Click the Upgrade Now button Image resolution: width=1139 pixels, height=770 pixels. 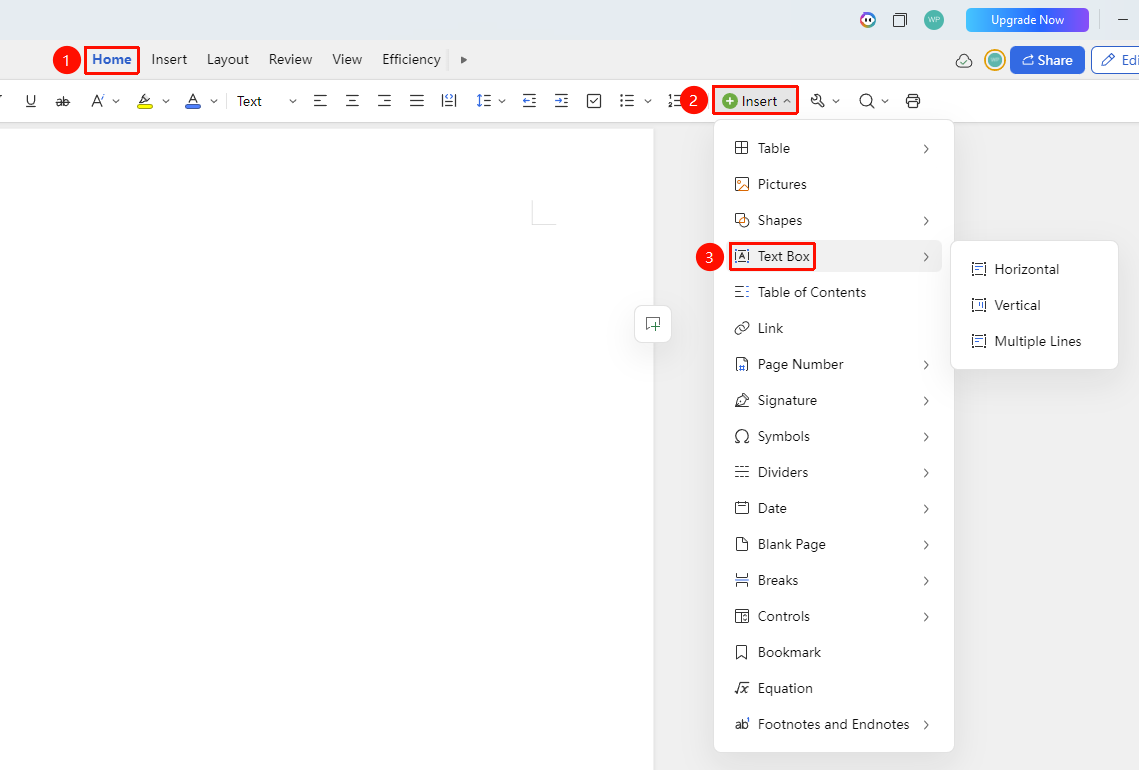point(1027,20)
